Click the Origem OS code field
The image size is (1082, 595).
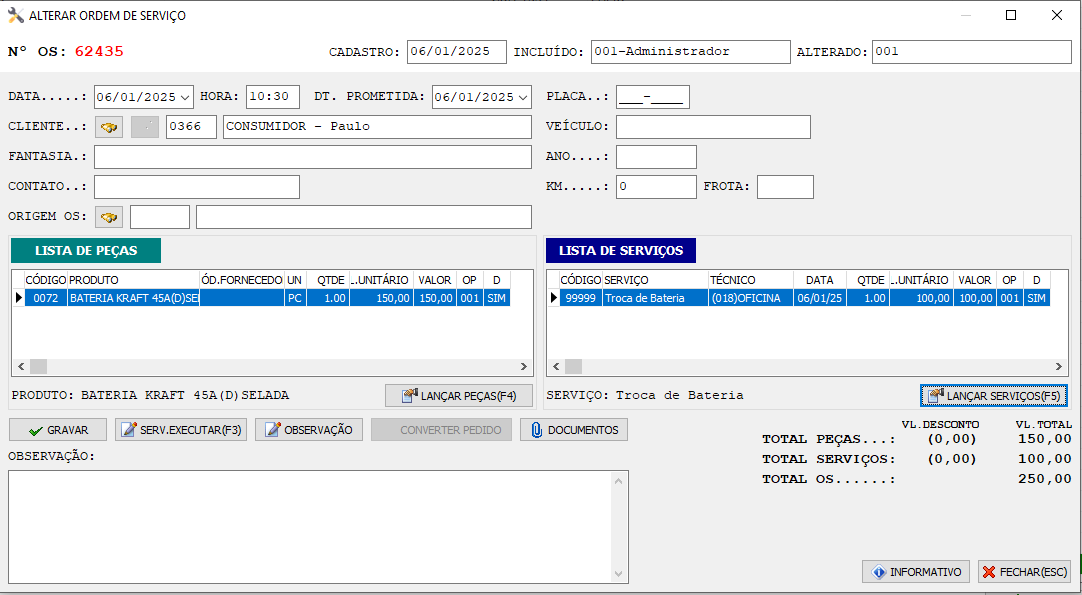click(159, 217)
